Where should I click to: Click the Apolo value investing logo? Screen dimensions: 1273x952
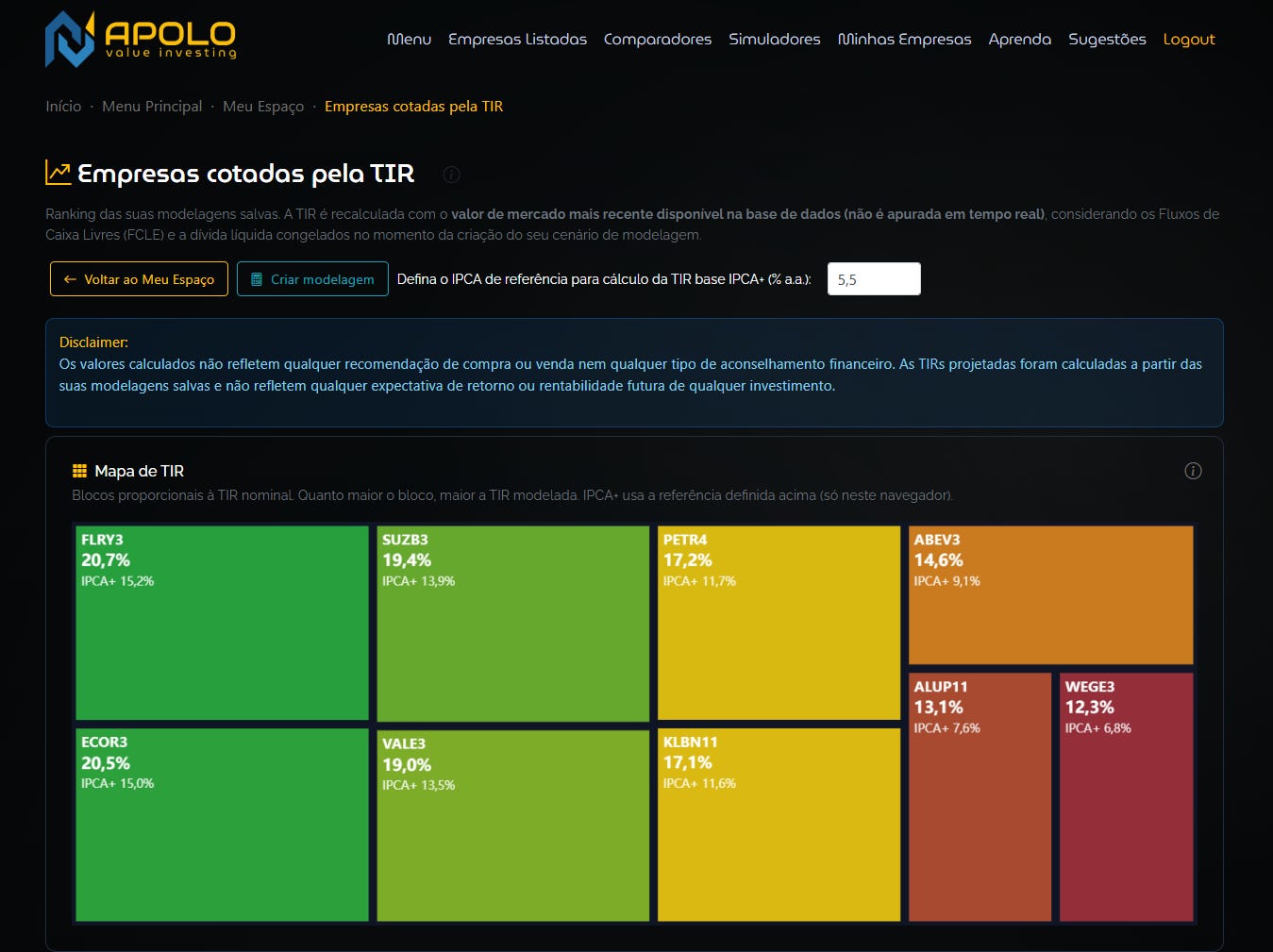point(141,40)
